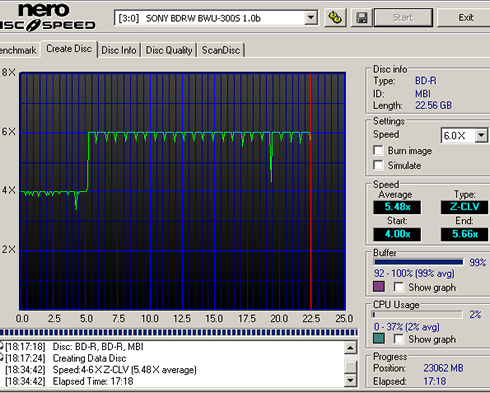The height and width of the screenshot is (393, 490).
Task: Open the options icon next to drive selector
Action: (335, 18)
